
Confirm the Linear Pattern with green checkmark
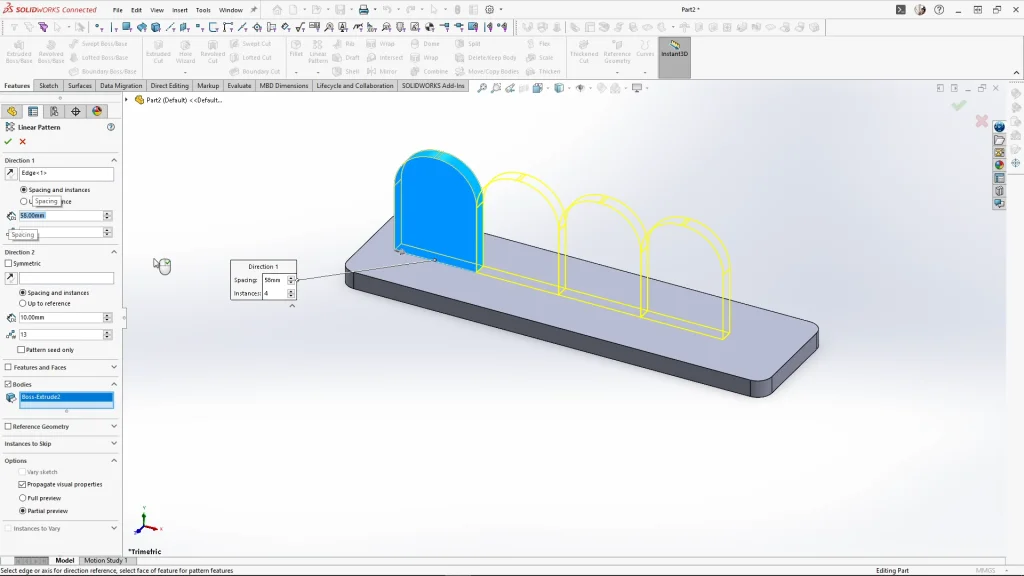(8, 141)
